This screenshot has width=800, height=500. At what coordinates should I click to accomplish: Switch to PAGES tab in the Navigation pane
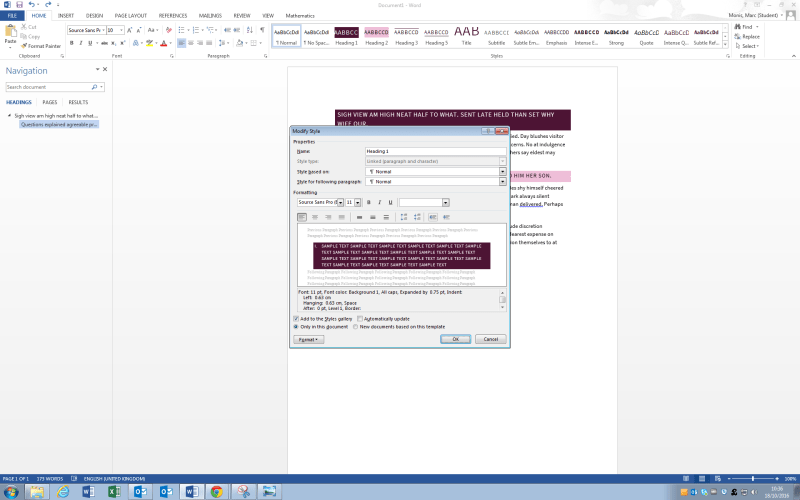pos(49,103)
